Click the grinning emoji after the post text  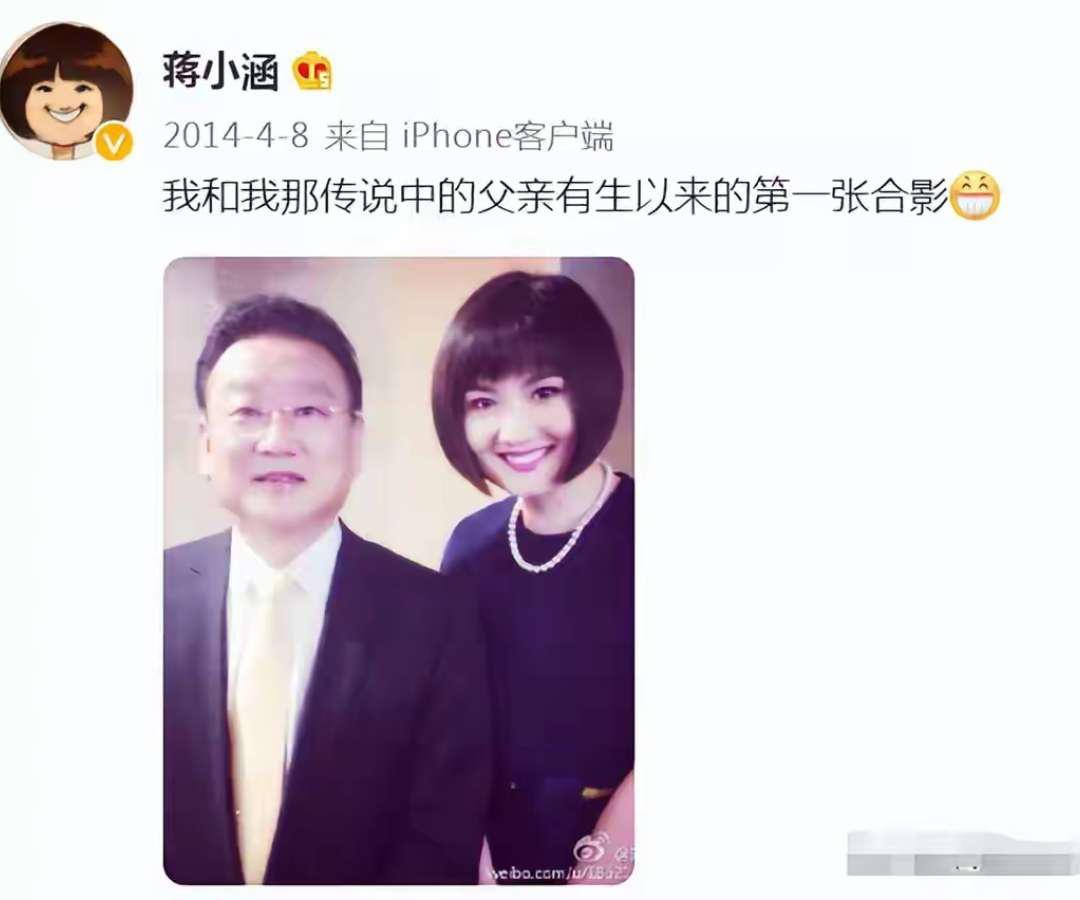pyautogui.click(x=975, y=196)
